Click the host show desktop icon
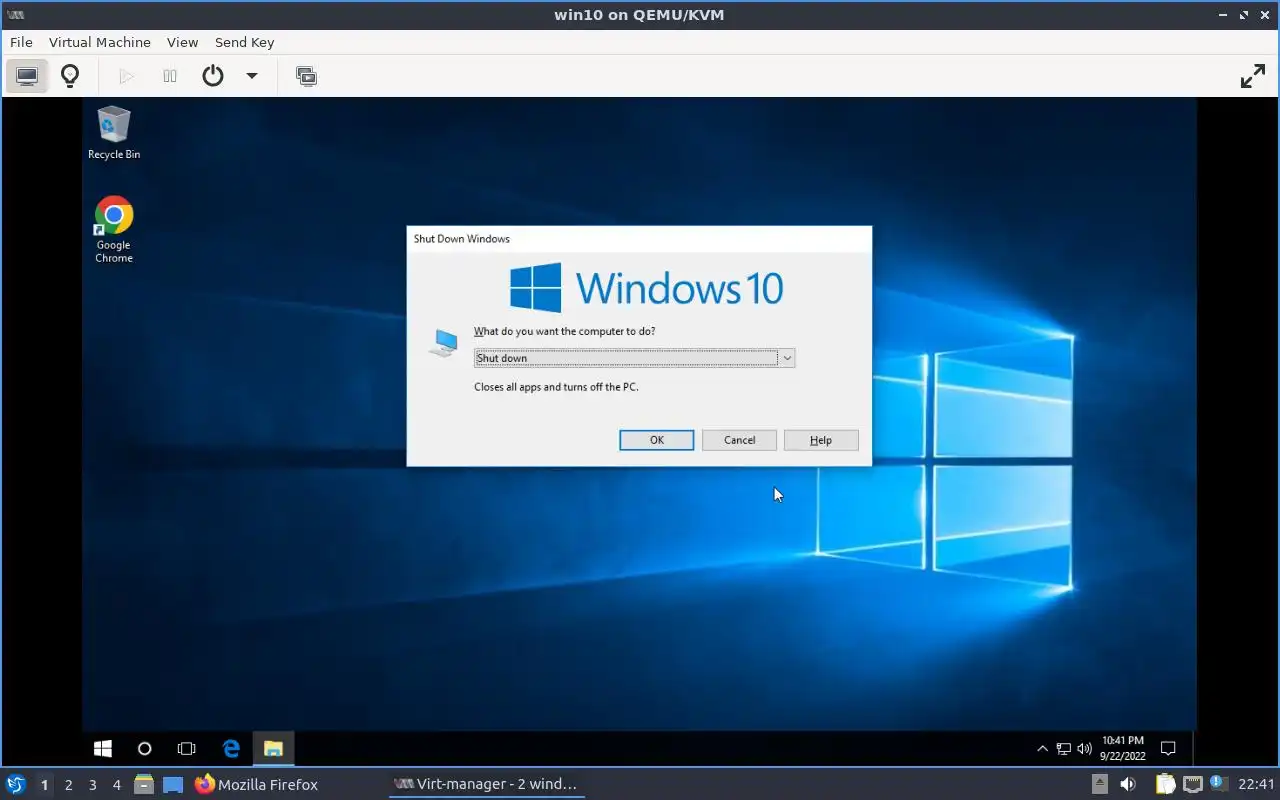 [173, 785]
